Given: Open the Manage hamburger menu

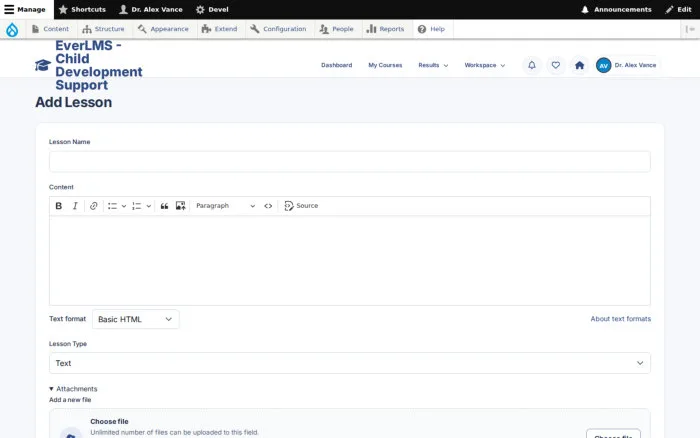Looking at the screenshot, I should [25, 9].
